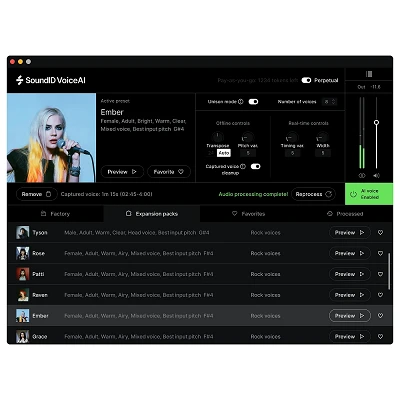The height and width of the screenshot is (400, 400).
Task: Favorite the Ember row heart icon
Action: pyautogui.click(x=380, y=316)
